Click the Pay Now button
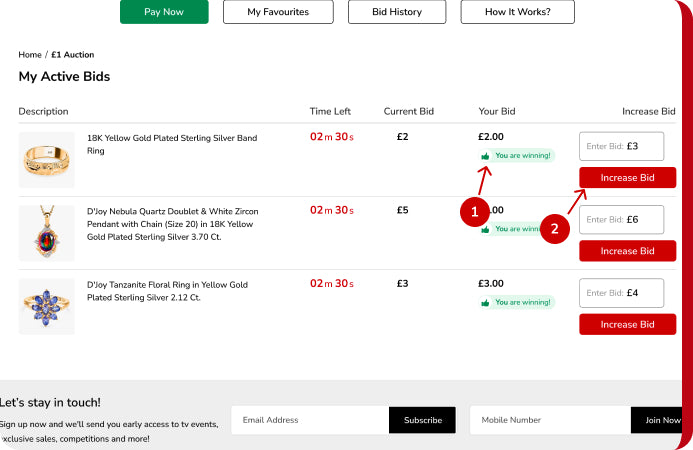Image resolution: width=693 pixels, height=450 pixels. tap(164, 12)
